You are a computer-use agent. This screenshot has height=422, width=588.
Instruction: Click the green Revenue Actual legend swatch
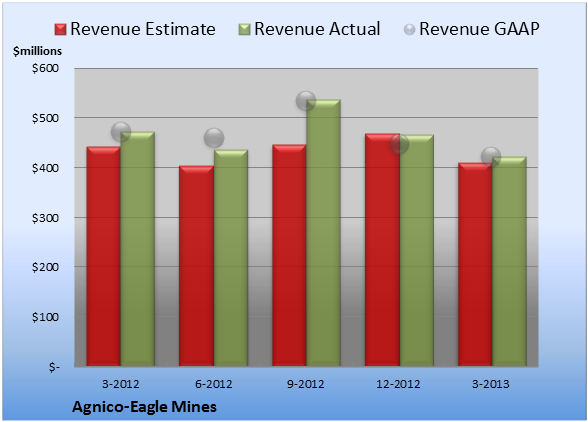click(244, 30)
